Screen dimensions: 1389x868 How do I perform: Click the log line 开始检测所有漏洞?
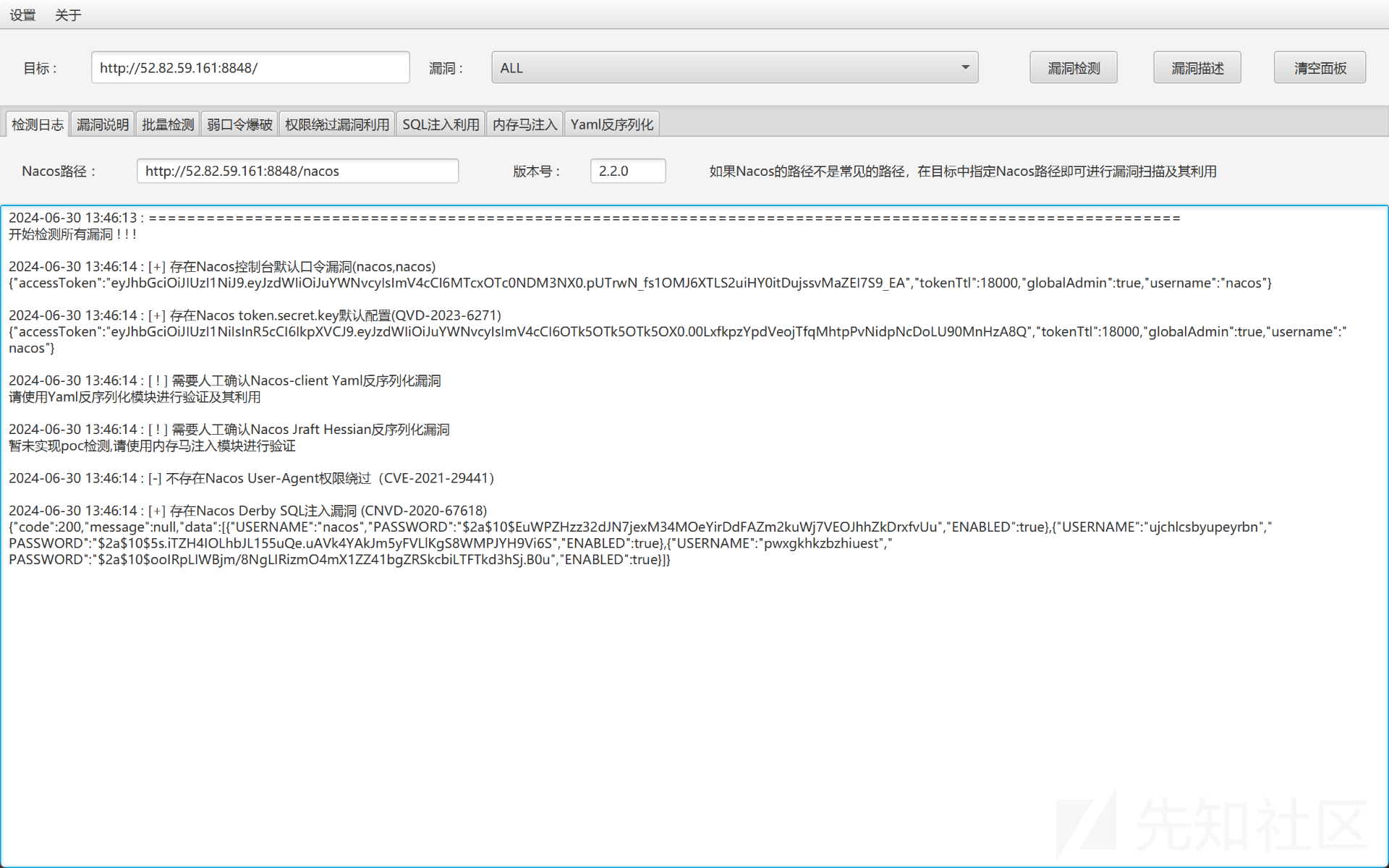click(73, 234)
